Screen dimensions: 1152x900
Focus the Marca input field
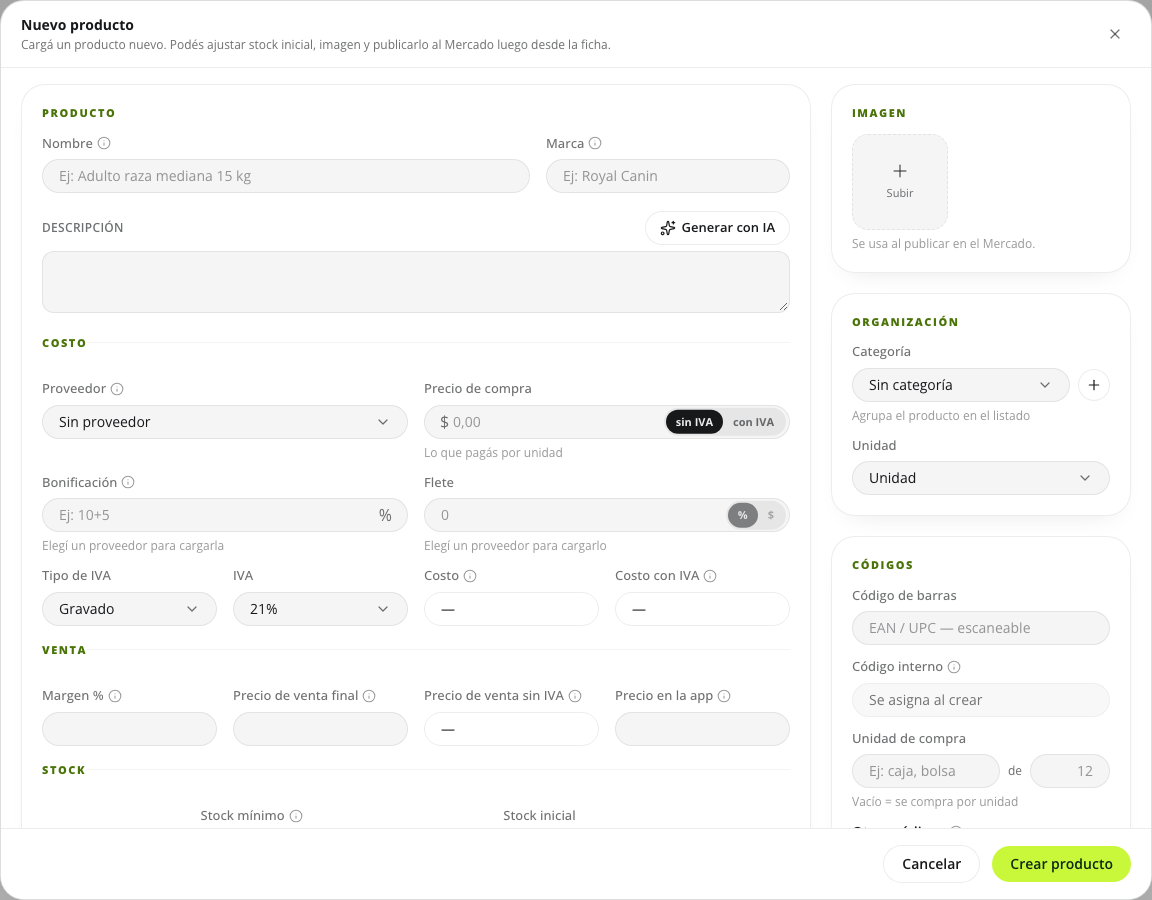point(668,176)
